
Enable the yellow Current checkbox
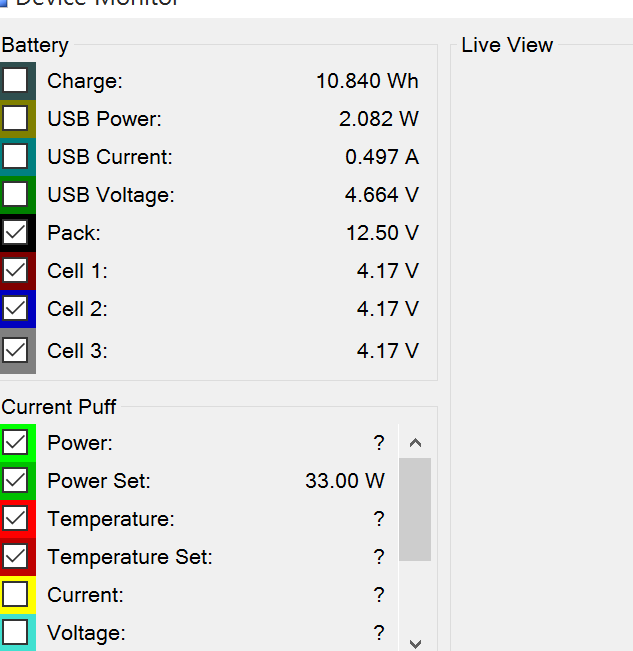15,595
